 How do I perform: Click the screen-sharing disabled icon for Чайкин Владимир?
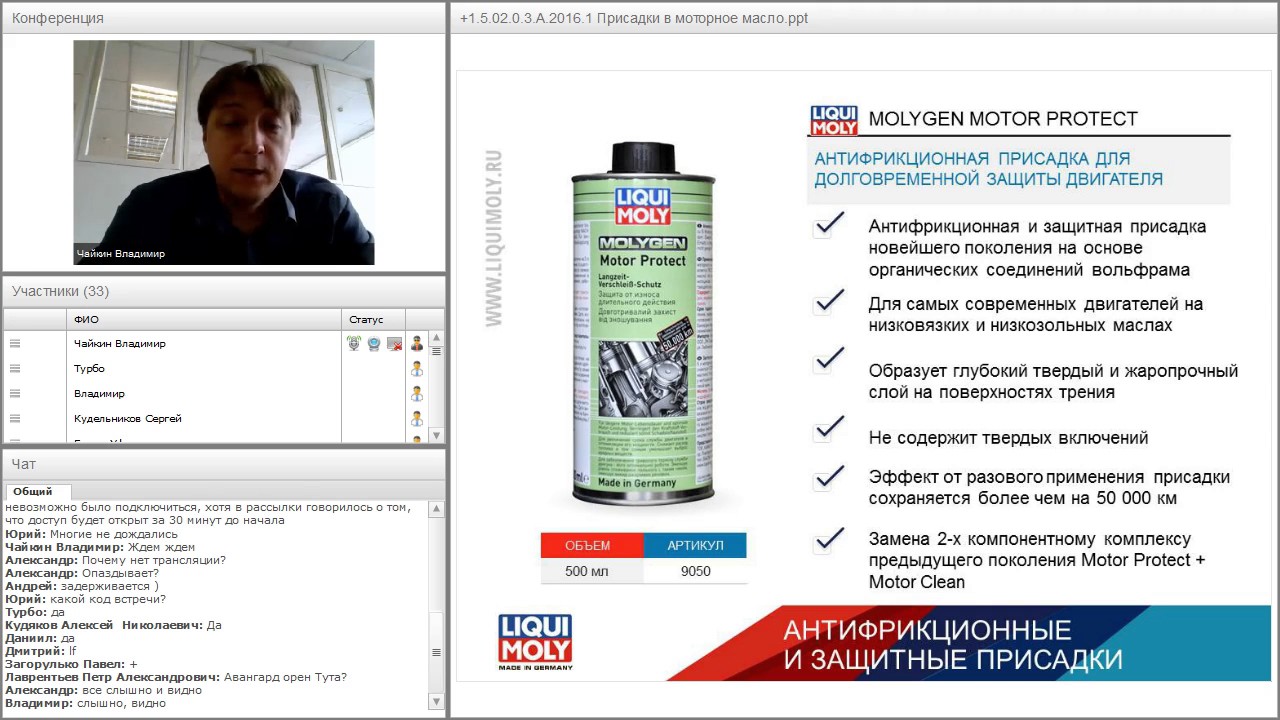pos(394,344)
